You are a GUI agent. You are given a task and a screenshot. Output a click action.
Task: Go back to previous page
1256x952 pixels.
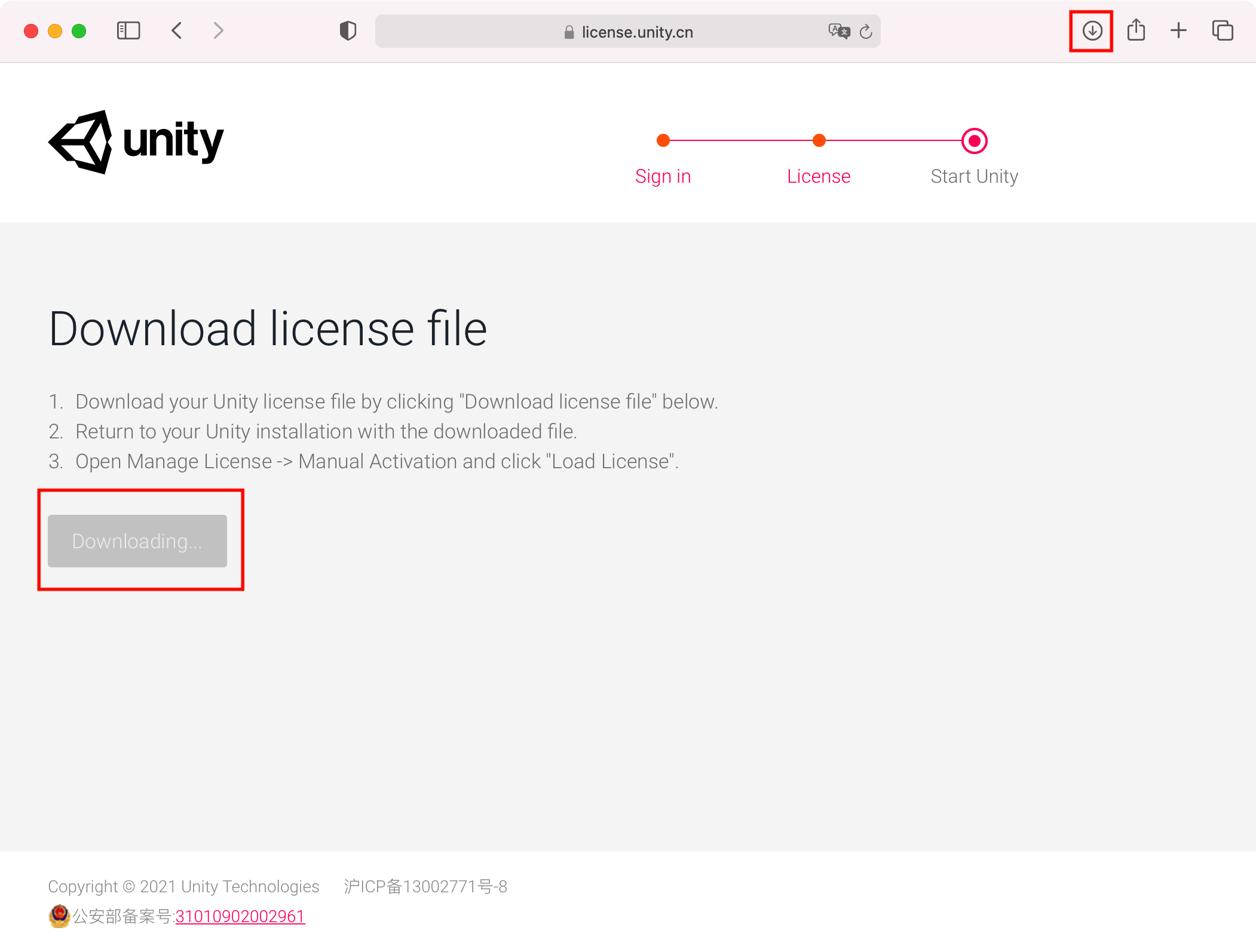click(x=177, y=30)
